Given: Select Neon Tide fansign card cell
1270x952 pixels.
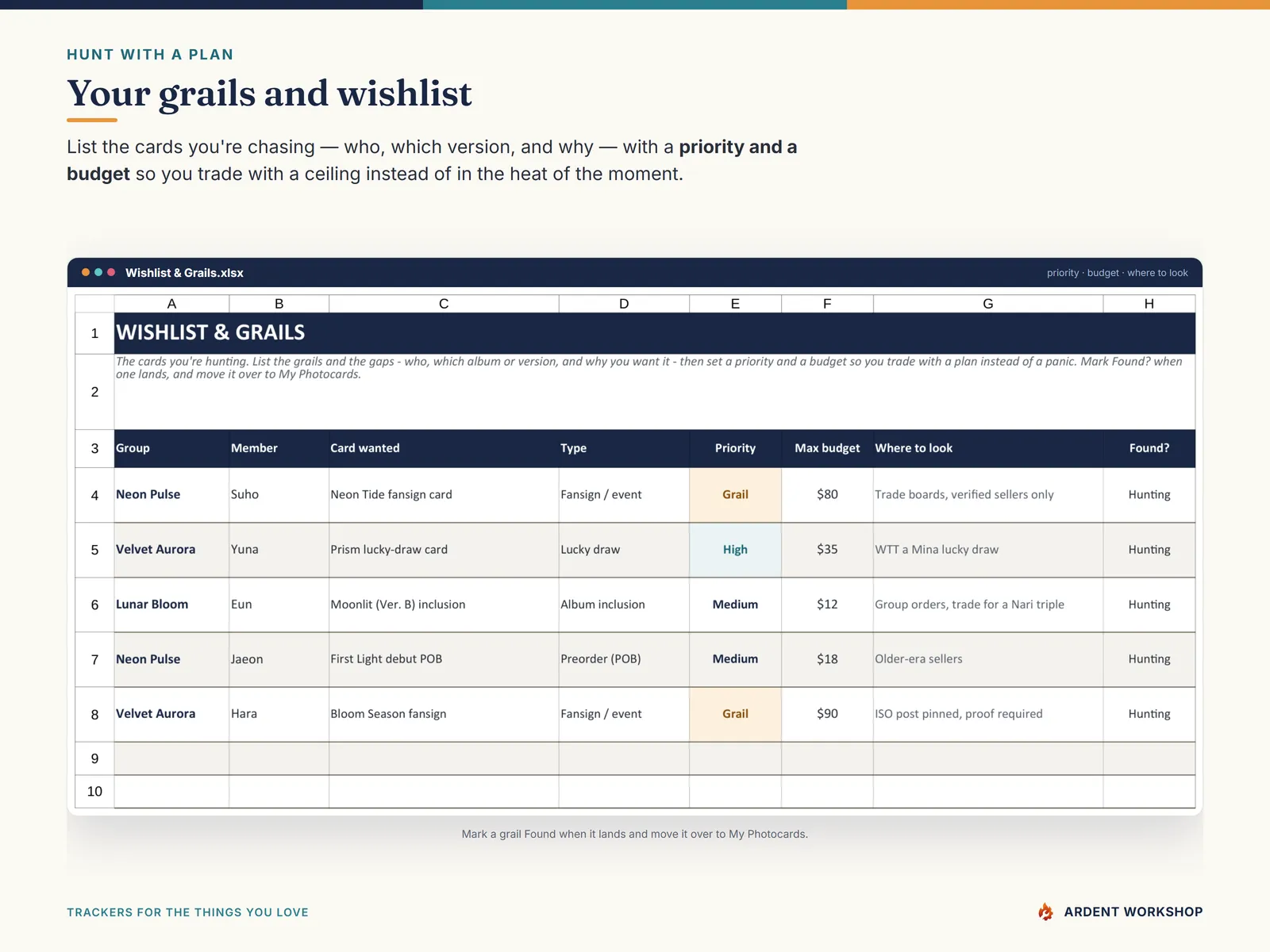Looking at the screenshot, I should 444,495.
